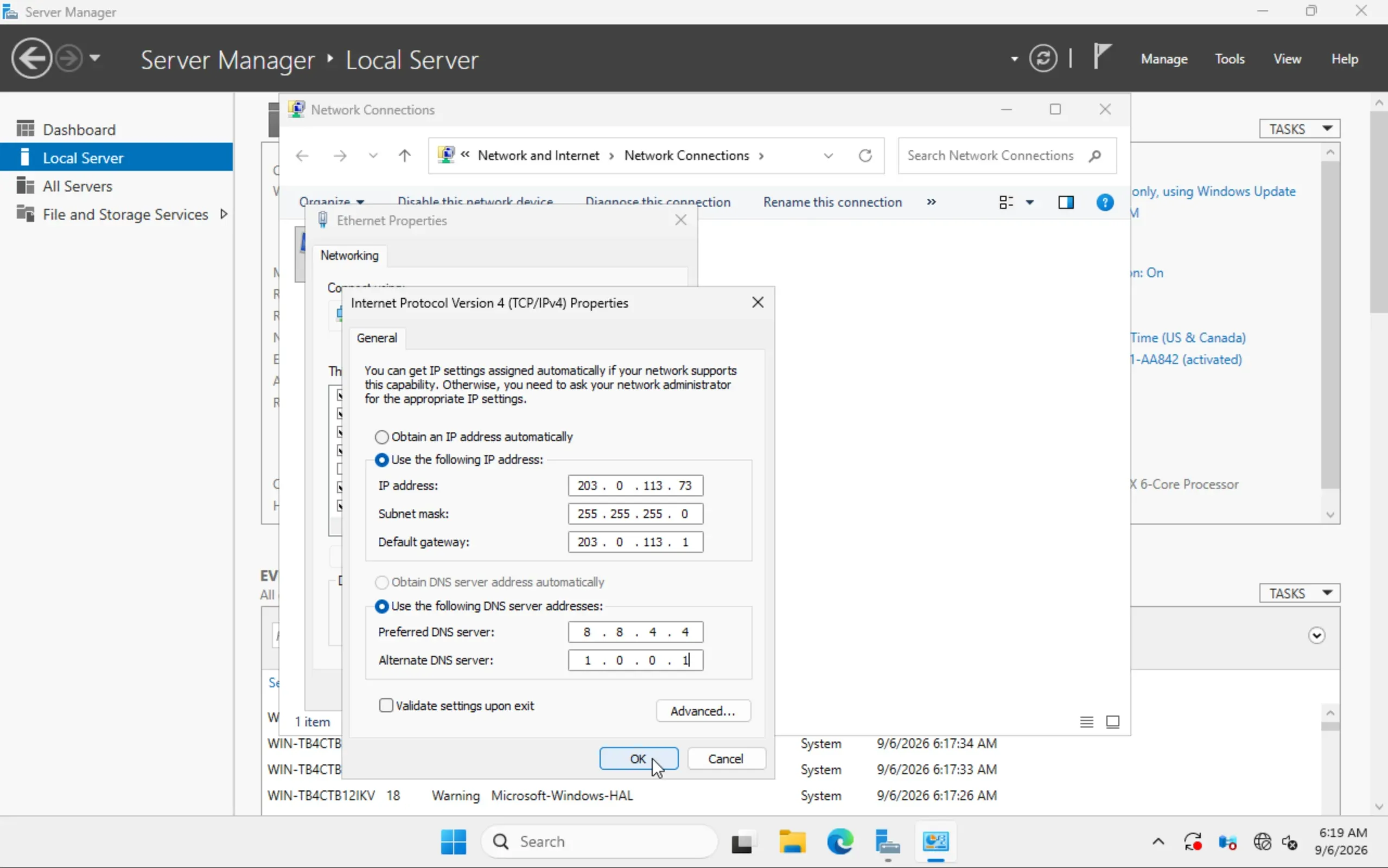Click the Control Panel taskbar icon
The height and width of the screenshot is (868, 1388).
tap(935, 841)
